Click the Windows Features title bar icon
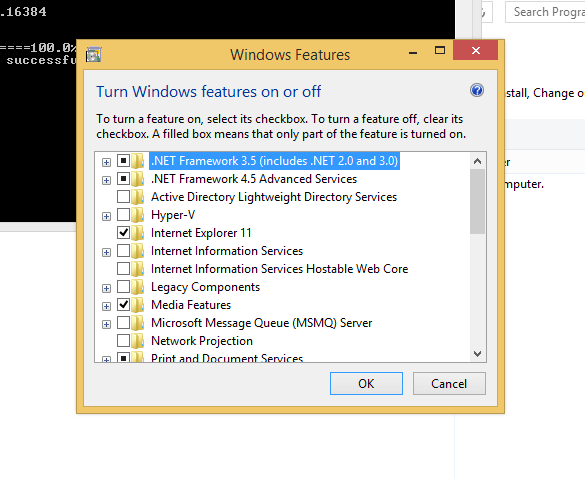The width and height of the screenshot is (585, 480). 94,54
